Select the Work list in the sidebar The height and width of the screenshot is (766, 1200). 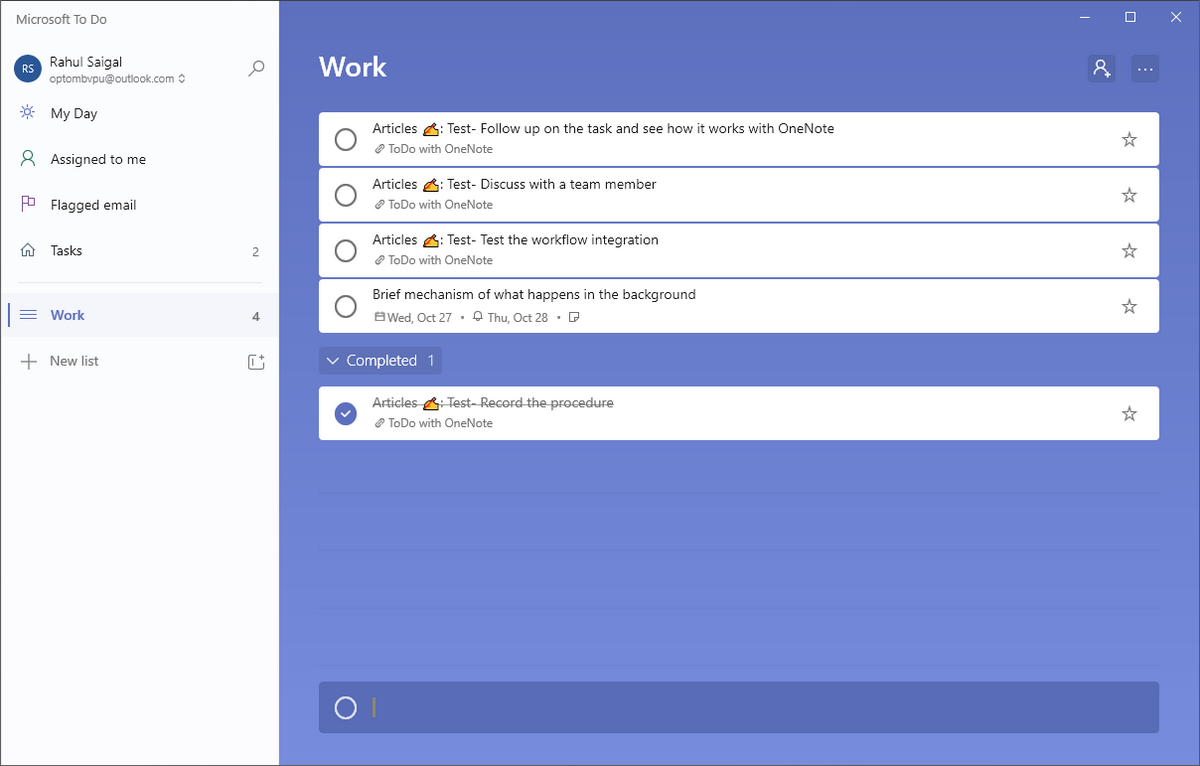(x=140, y=315)
